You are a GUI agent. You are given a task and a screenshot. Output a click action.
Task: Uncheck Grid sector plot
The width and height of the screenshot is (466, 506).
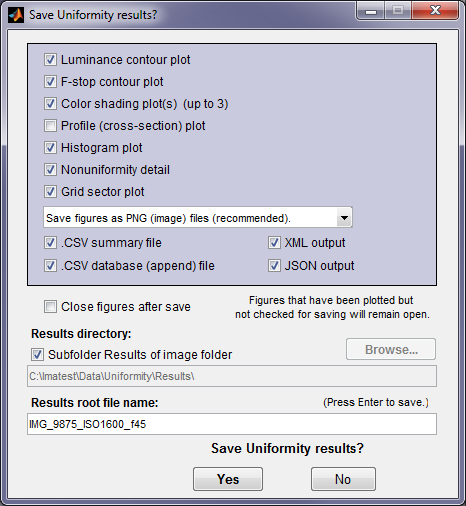50,192
